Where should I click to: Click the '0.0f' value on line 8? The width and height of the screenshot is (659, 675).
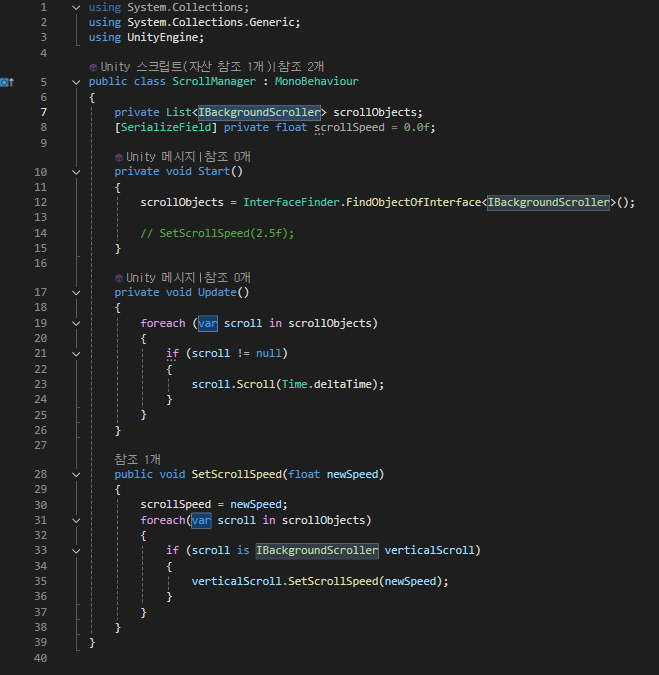[416, 127]
